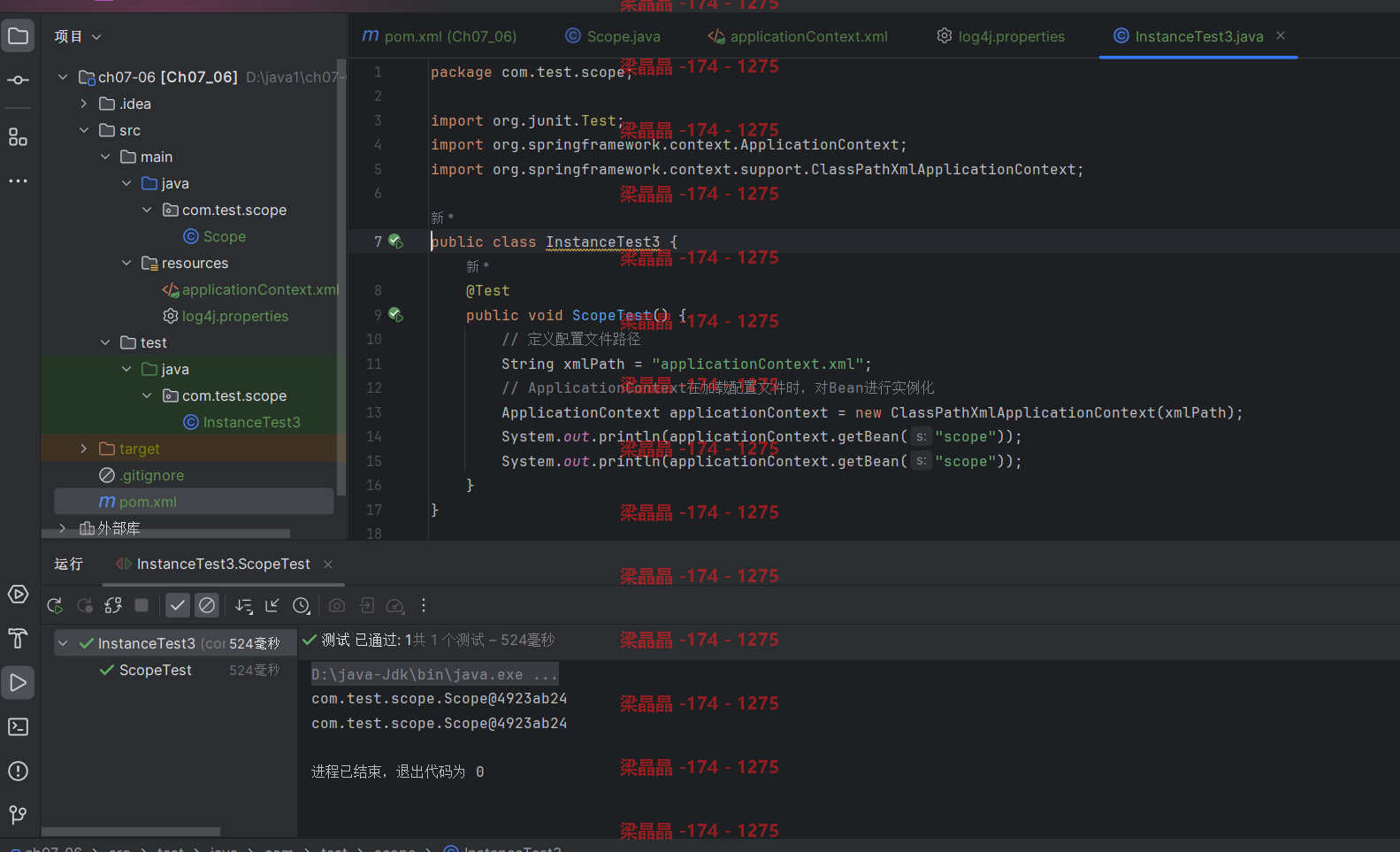This screenshot has height=852, width=1400.
Task: Open the 项目 view dropdown
Action: tap(78, 36)
